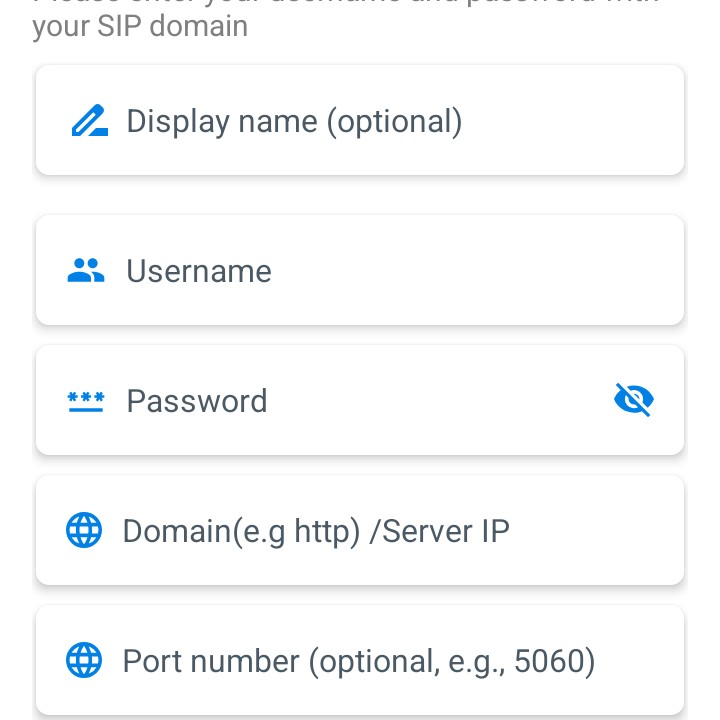Focus the Display name (optional) field

[x=360, y=120]
